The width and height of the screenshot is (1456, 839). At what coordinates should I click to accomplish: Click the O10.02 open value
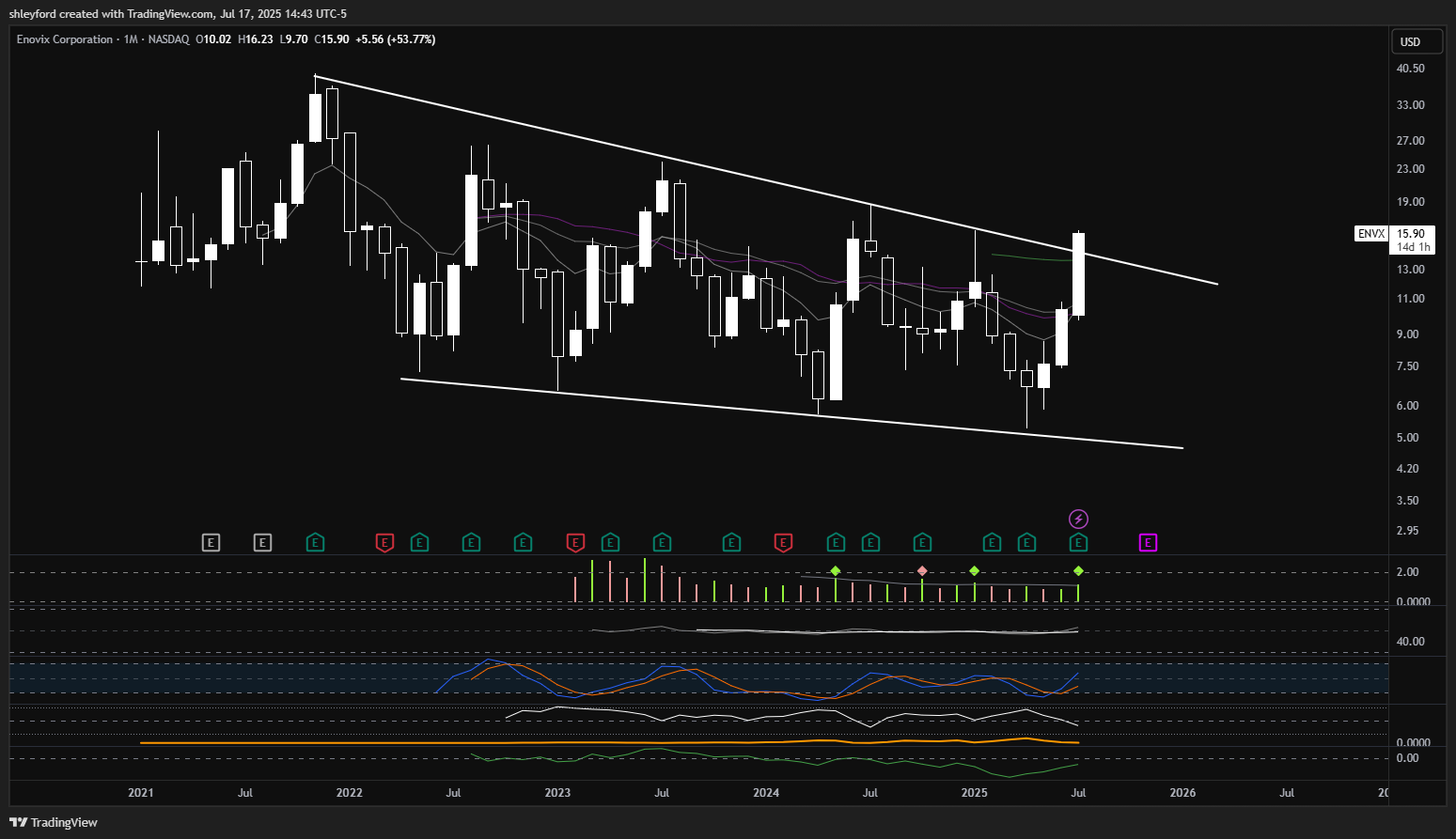213,39
